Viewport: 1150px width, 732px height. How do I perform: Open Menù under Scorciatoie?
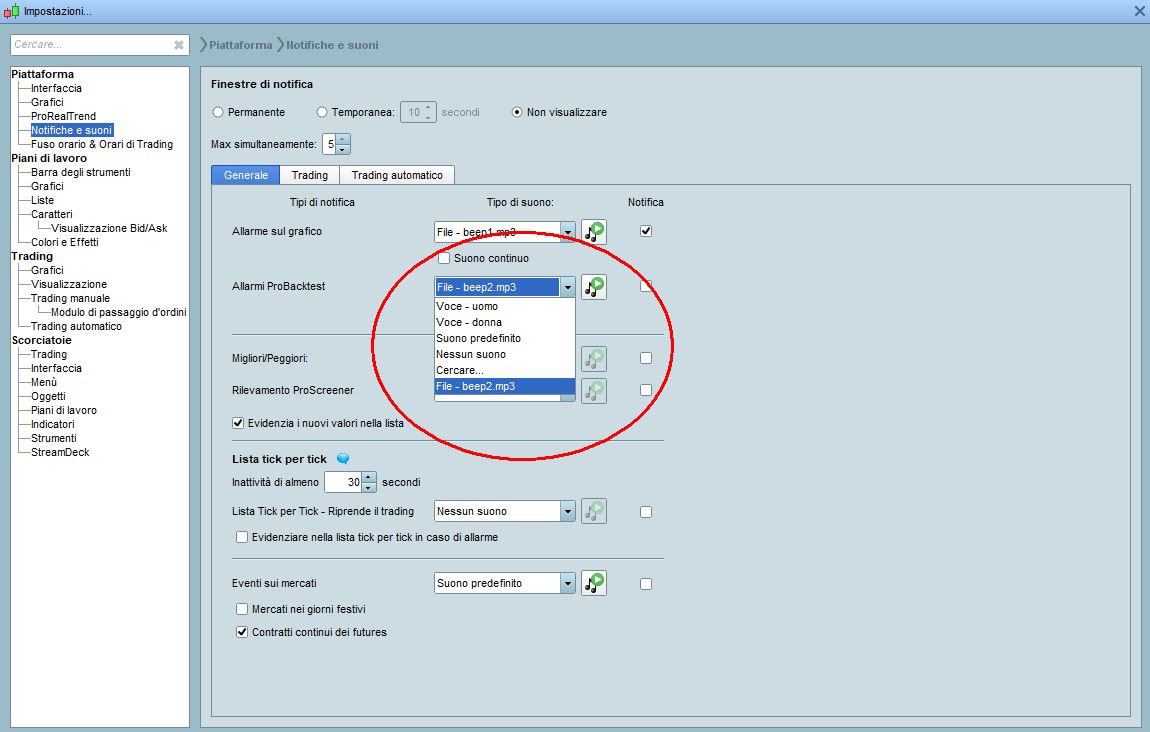[44, 382]
